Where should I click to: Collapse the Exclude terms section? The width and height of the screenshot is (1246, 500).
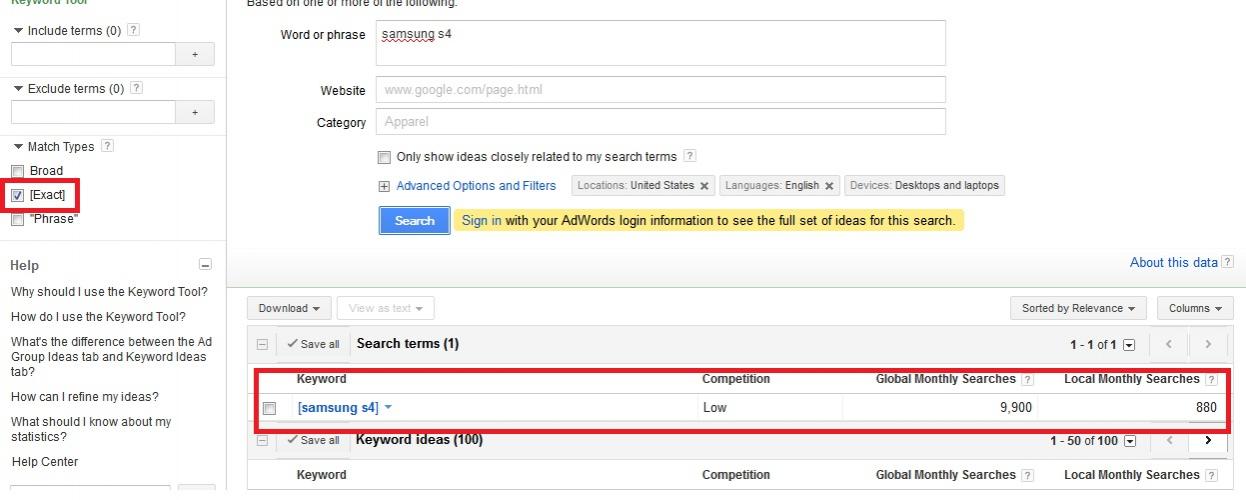tap(18, 89)
